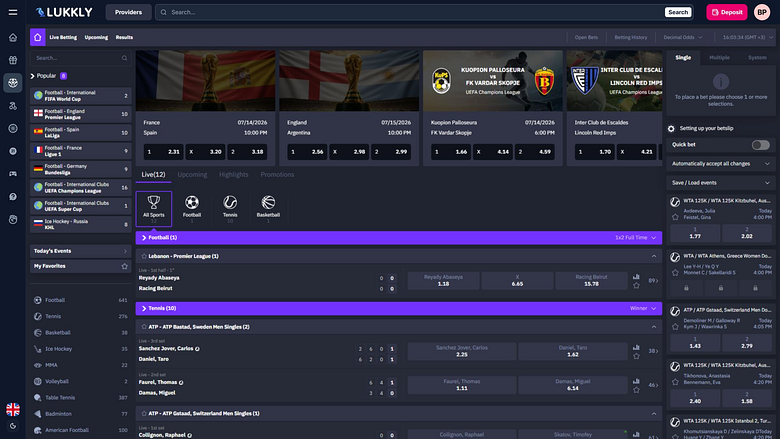Screen dimensions: 780x439
Task: Favorite the Faurel vs Damas match
Action: [x=636, y=390]
